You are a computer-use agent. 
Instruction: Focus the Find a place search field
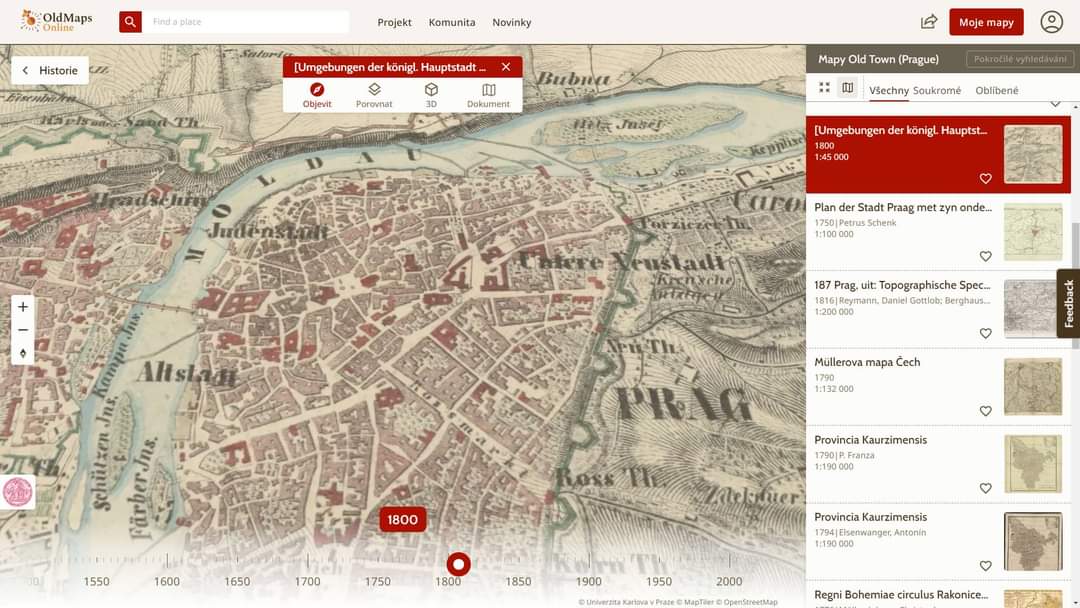[245, 22]
